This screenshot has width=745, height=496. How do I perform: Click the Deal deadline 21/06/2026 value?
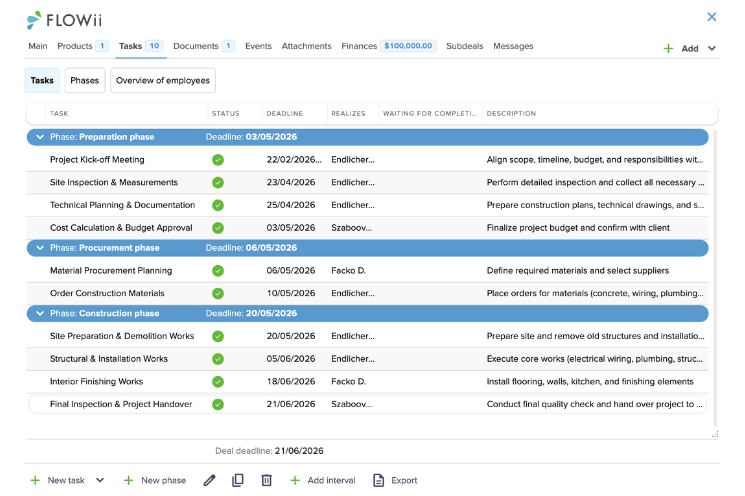(x=299, y=451)
